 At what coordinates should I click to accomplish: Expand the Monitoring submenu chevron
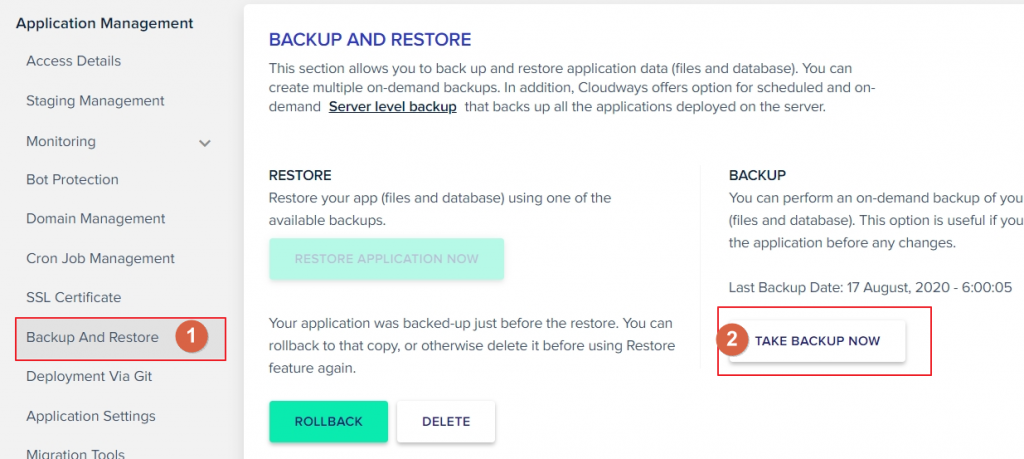pos(204,143)
